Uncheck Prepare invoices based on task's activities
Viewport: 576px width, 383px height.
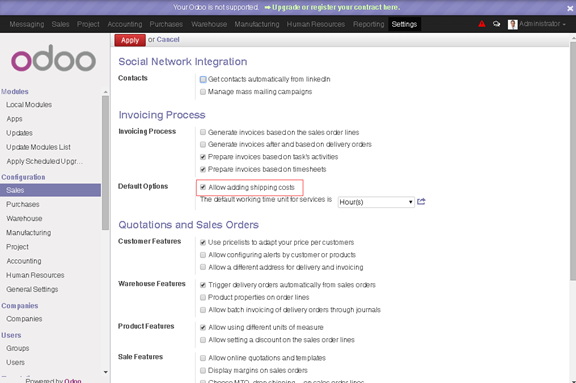(203, 157)
